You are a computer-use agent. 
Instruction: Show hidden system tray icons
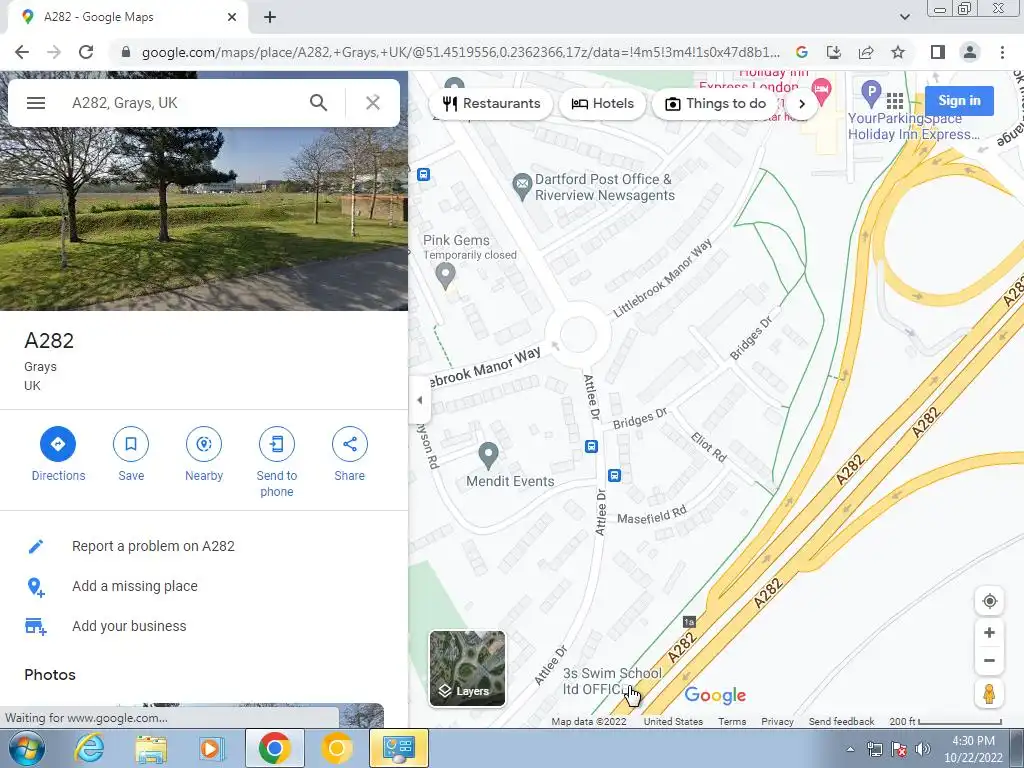point(850,750)
